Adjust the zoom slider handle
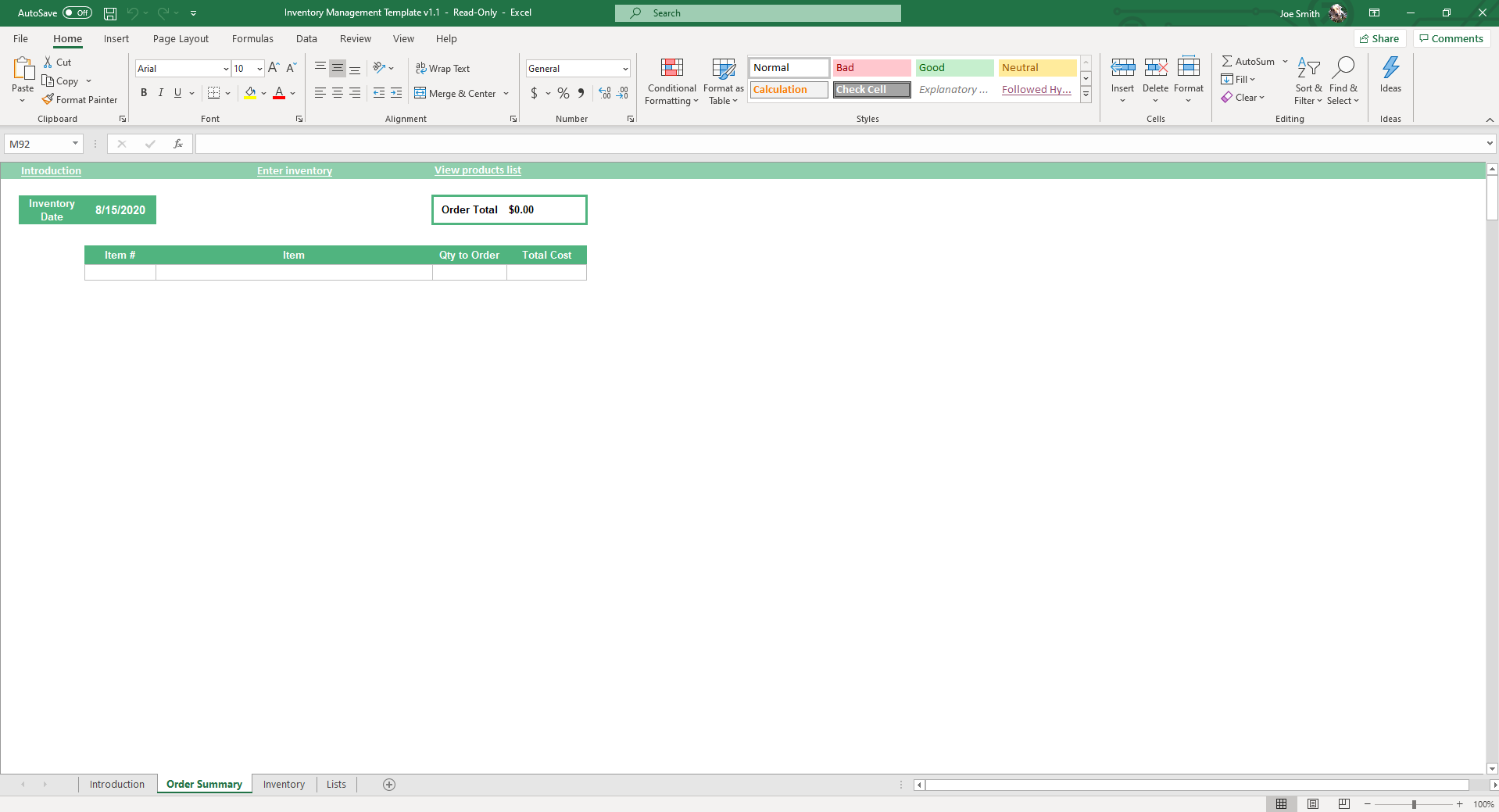The width and height of the screenshot is (1499, 812). 1414,804
